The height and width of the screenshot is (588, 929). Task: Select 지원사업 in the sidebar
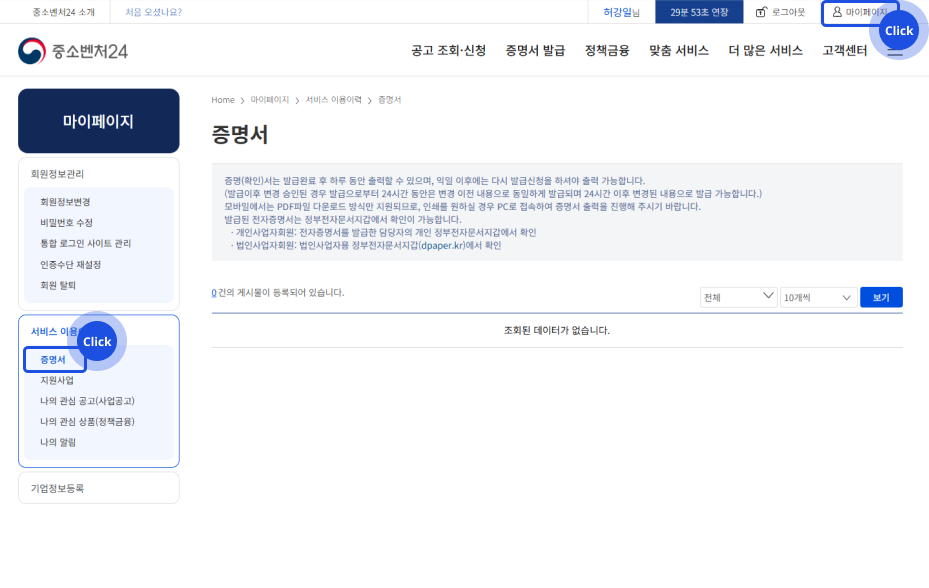click(56, 380)
